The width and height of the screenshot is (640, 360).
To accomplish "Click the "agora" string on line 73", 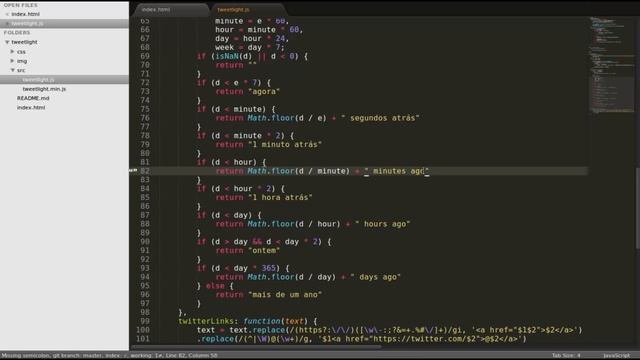I will tap(264, 92).
